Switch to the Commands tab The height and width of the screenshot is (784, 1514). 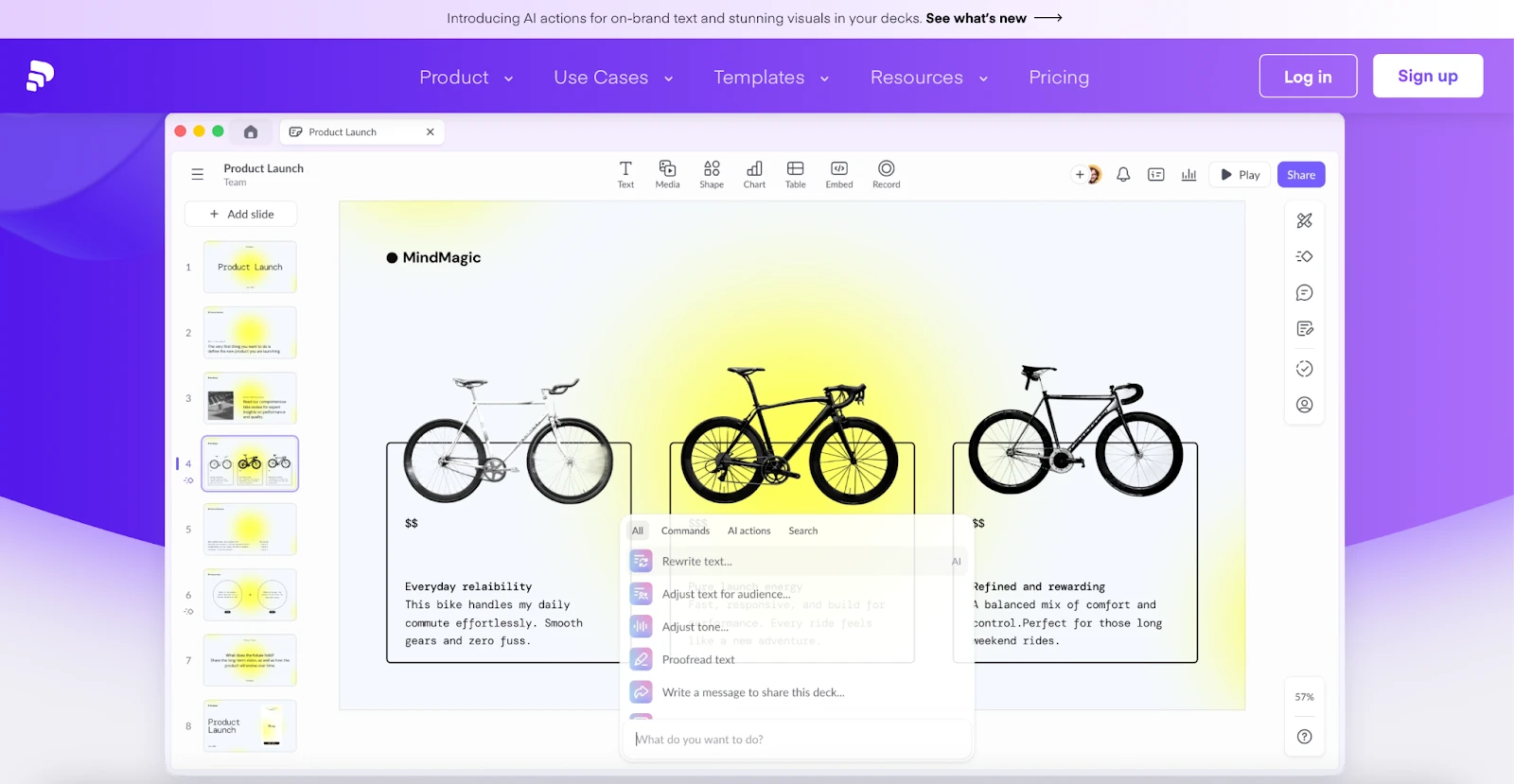[685, 531]
